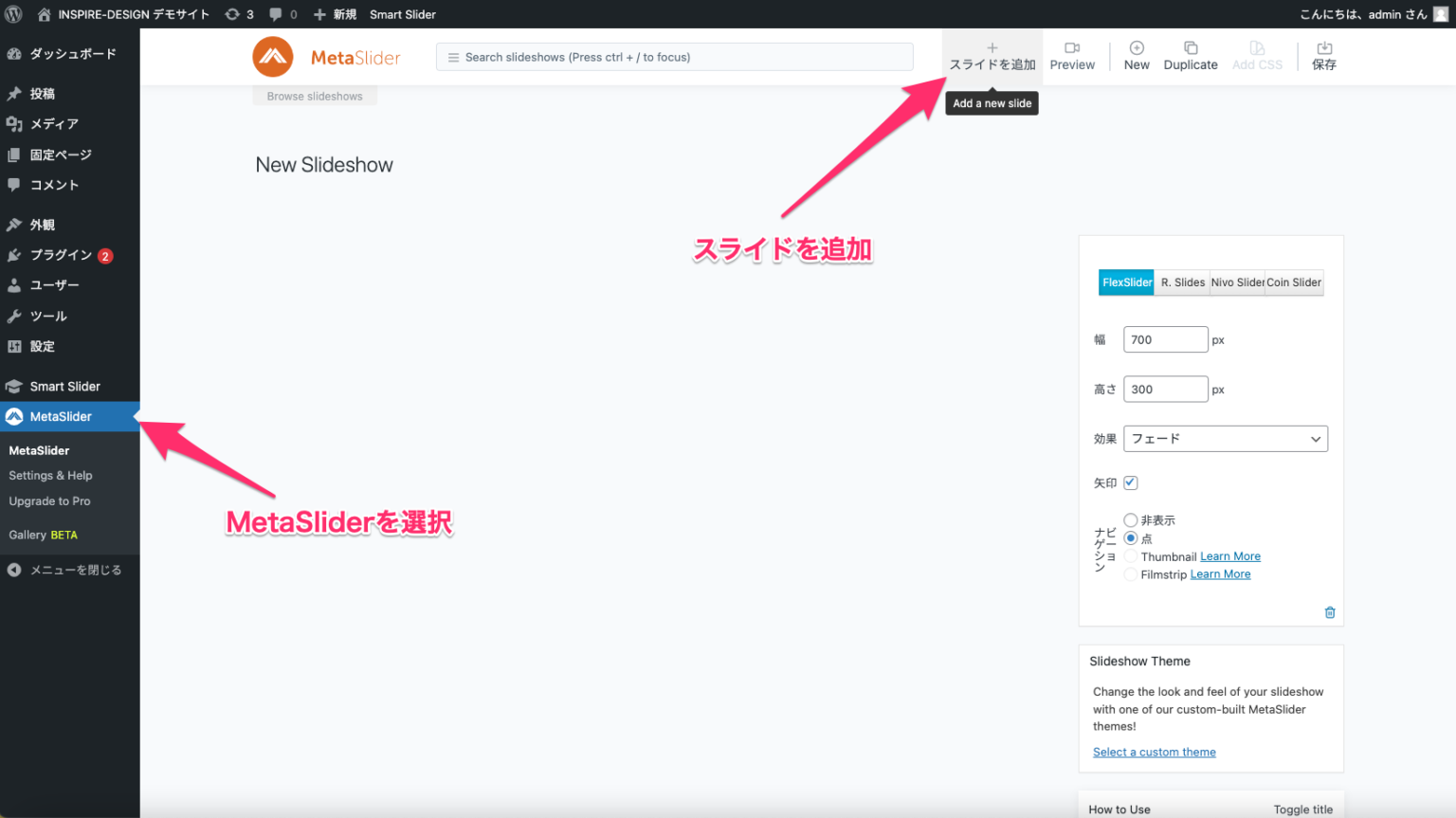Switch to the Nivo Slider tab

(x=1237, y=282)
